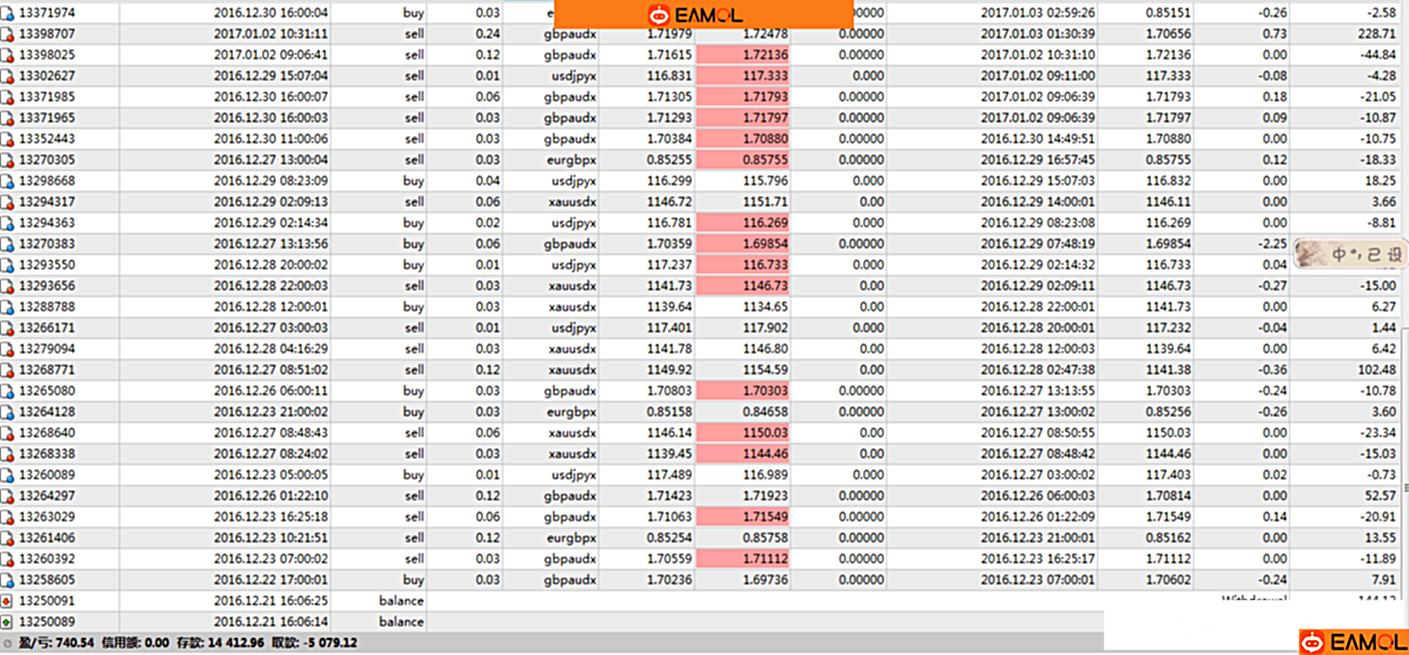Select the order icon for ticket 13302627
1409x655 pixels.
(x=7, y=76)
